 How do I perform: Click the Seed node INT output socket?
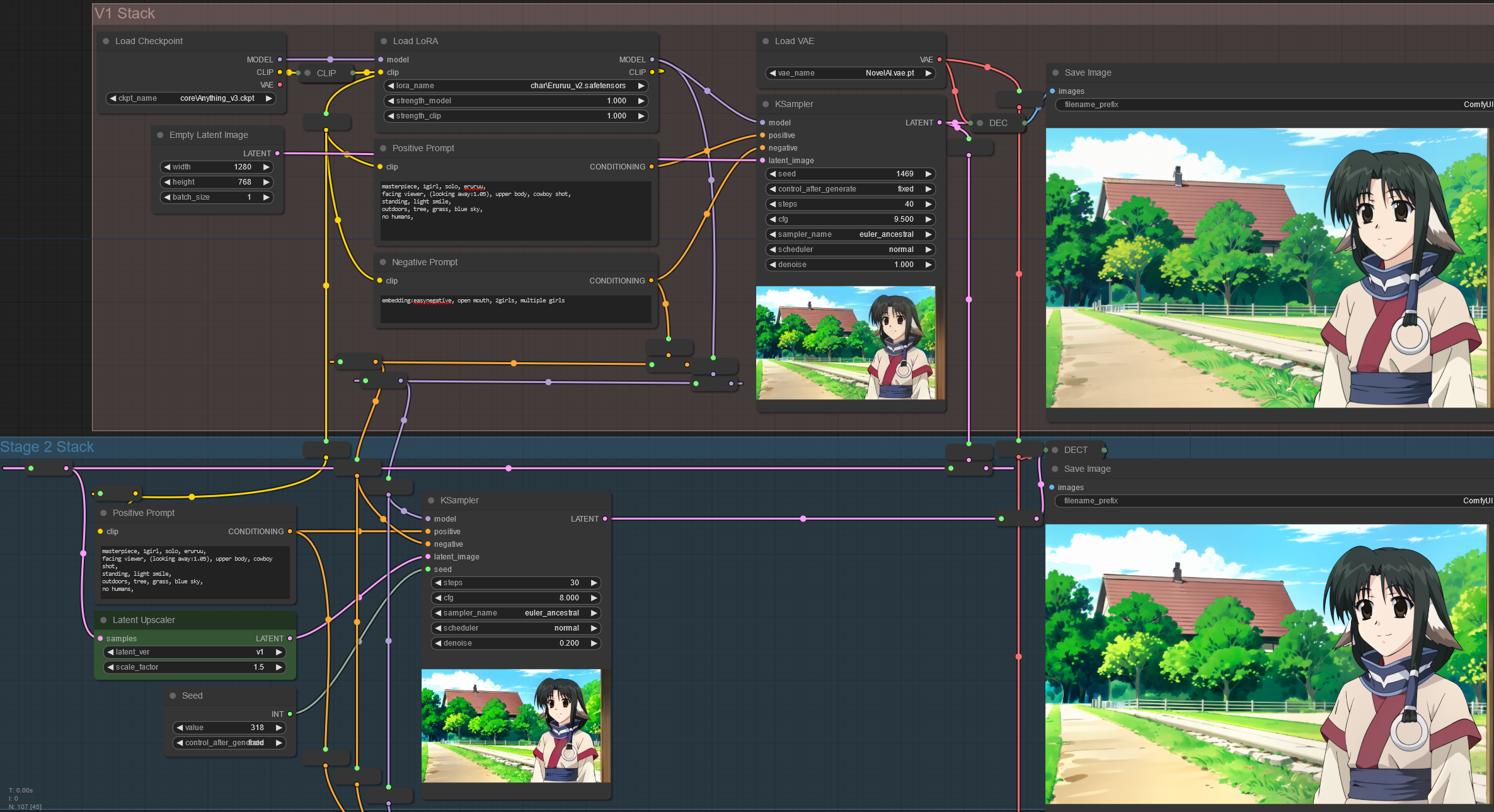coord(290,714)
